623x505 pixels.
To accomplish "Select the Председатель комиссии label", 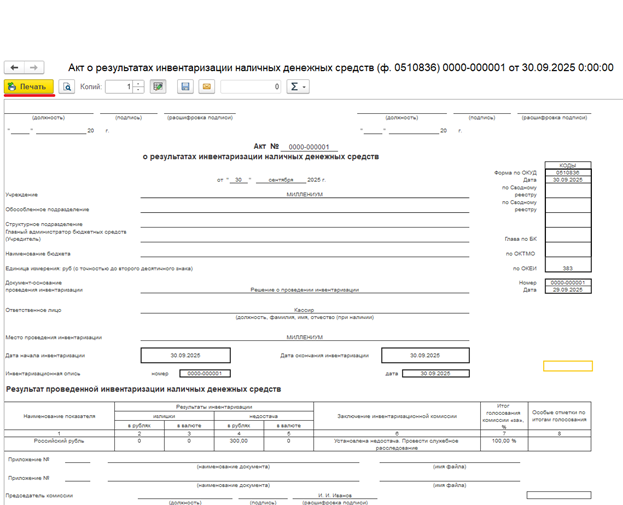I will [x=39, y=495].
